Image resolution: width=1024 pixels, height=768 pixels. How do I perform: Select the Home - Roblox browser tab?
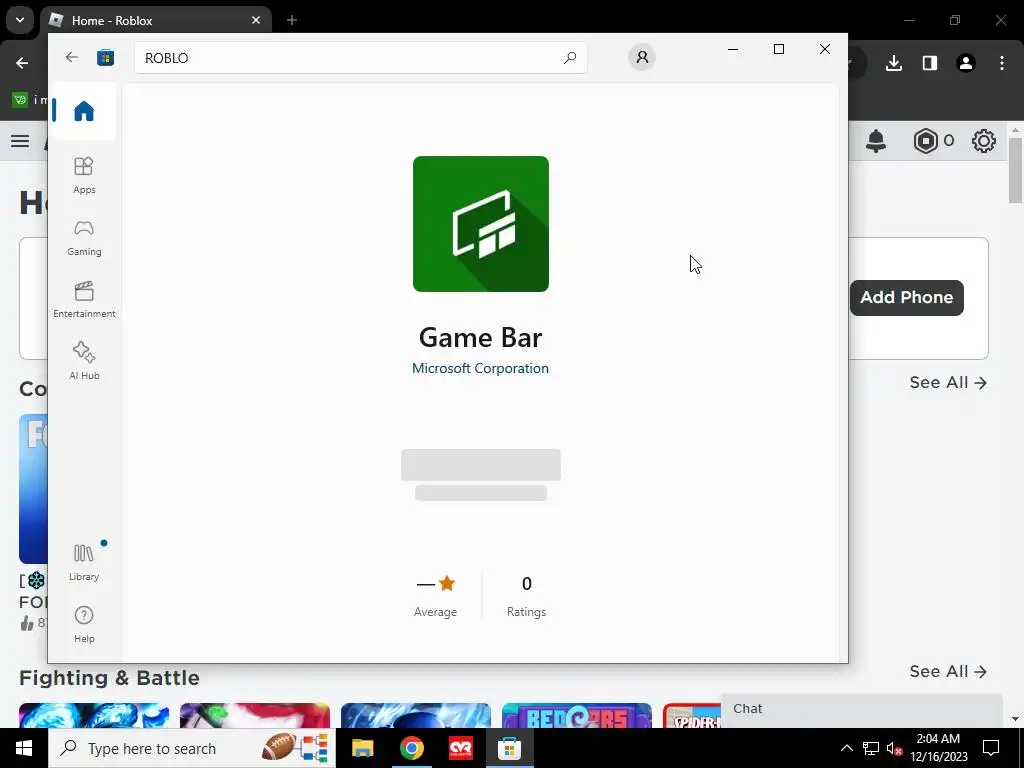pyautogui.click(x=157, y=20)
